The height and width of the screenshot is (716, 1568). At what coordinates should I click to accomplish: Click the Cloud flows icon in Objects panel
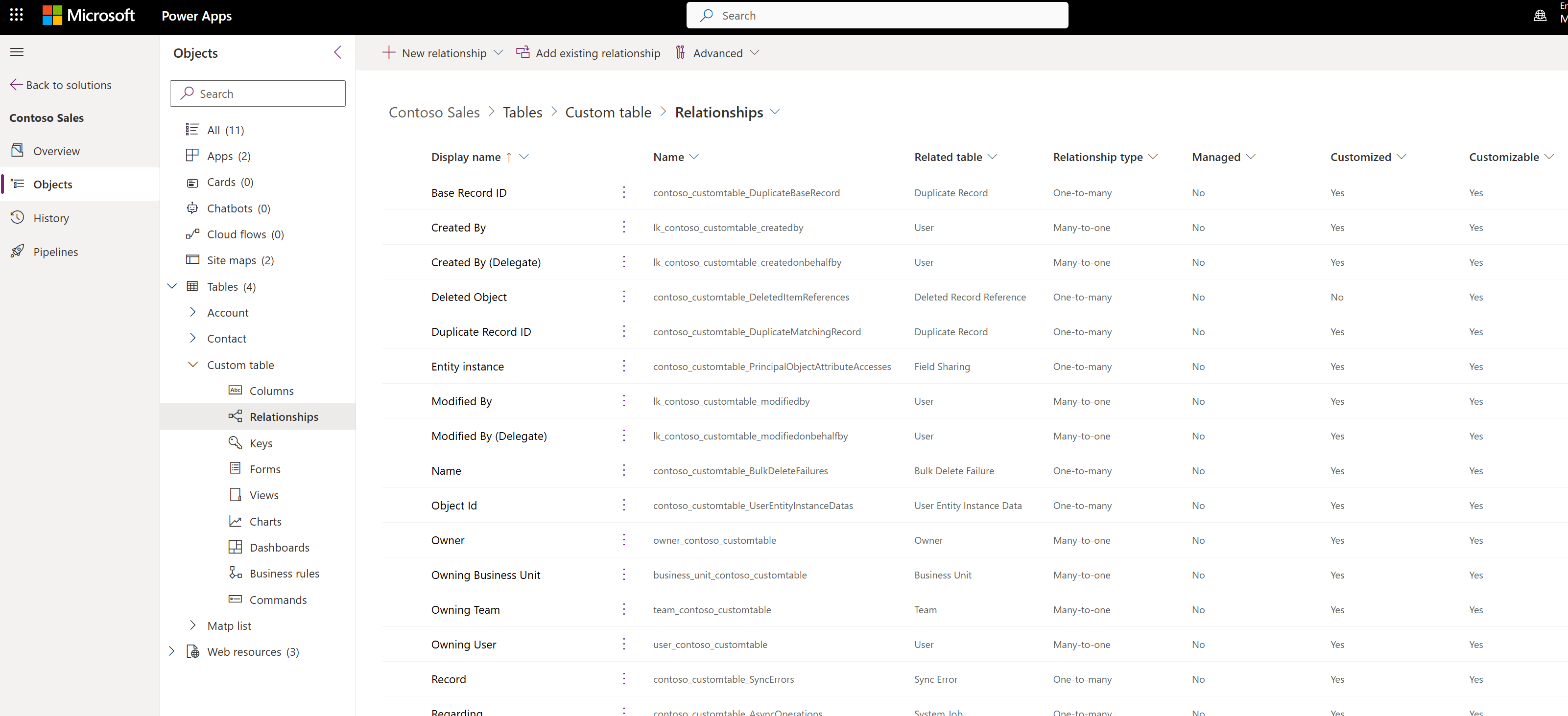[x=193, y=234]
